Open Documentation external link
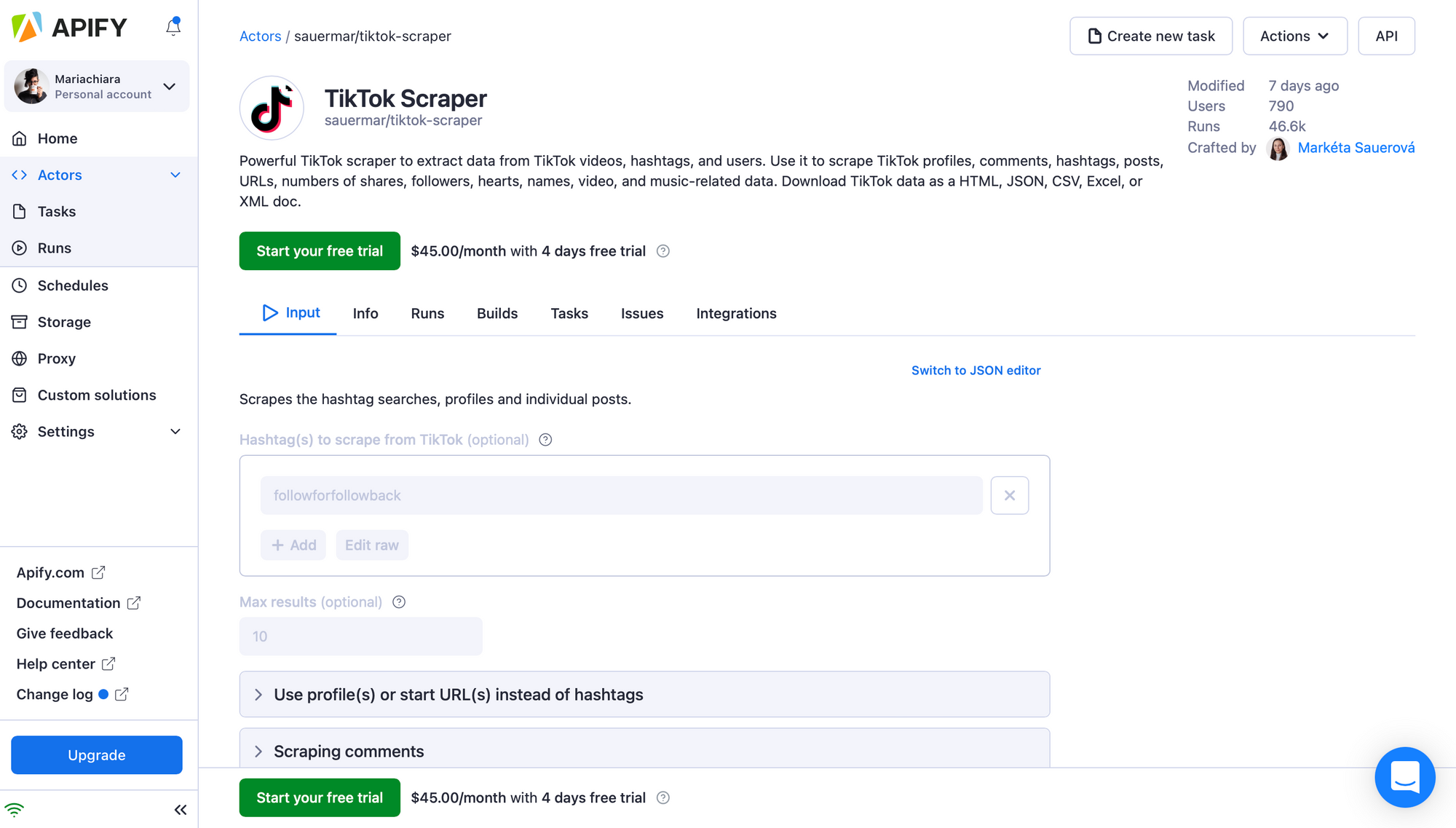The height and width of the screenshot is (828, 1456). pos(79,603)
